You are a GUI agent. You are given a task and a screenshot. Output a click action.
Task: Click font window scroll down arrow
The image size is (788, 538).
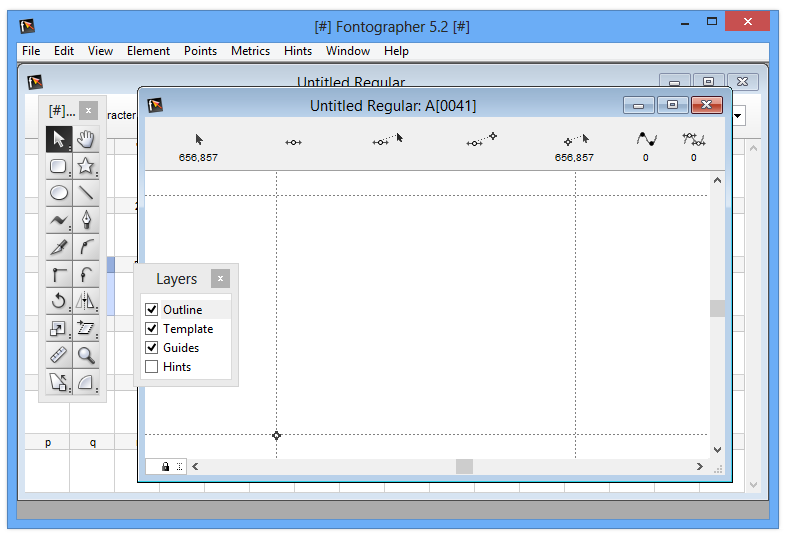[x=753, y=485]
